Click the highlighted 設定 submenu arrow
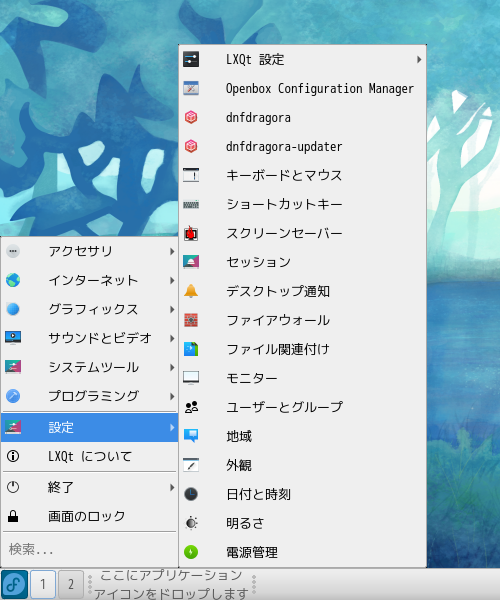Screen dimensions: 500x600 point(172,427)
